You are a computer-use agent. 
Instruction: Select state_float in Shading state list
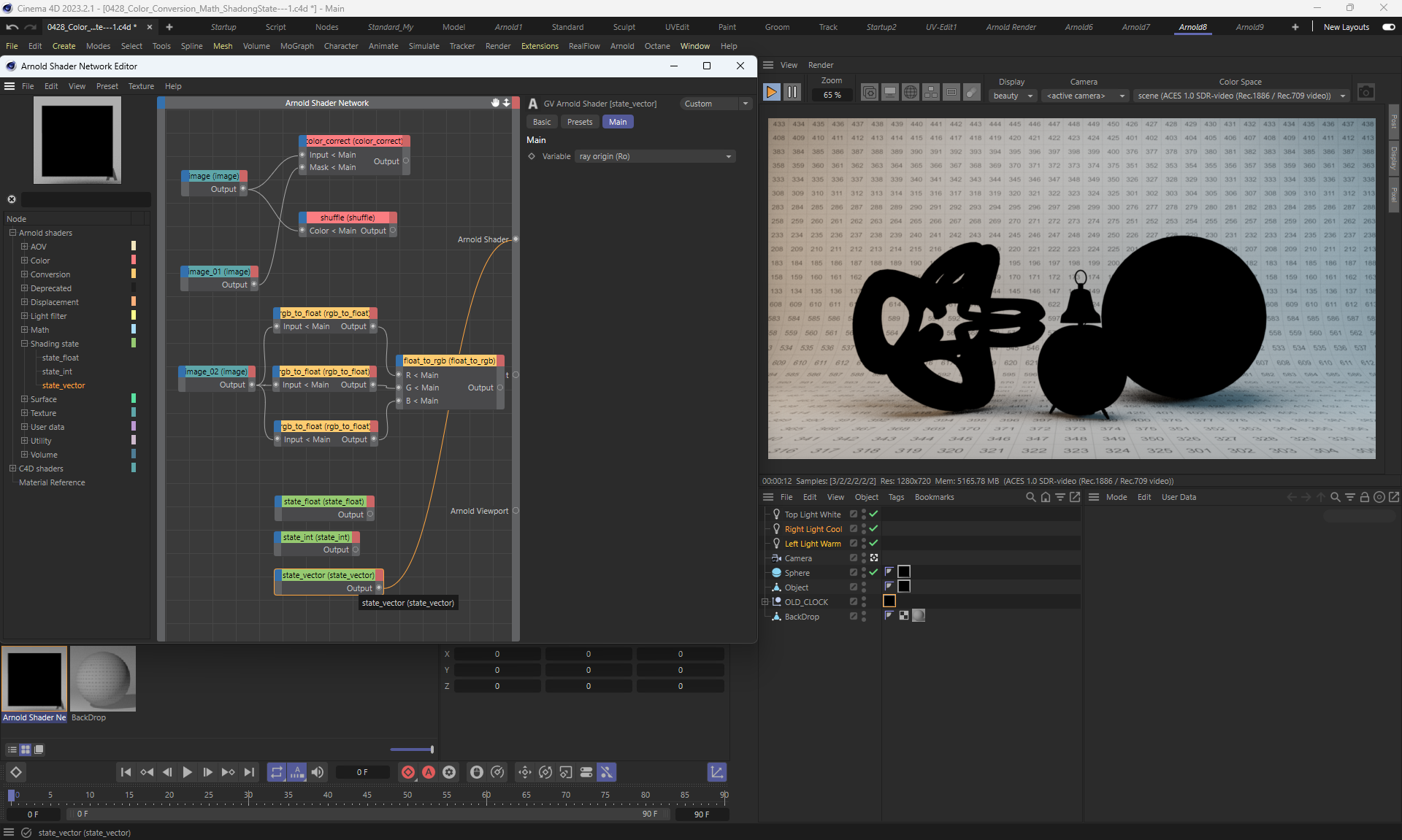[x=60, y=358]
